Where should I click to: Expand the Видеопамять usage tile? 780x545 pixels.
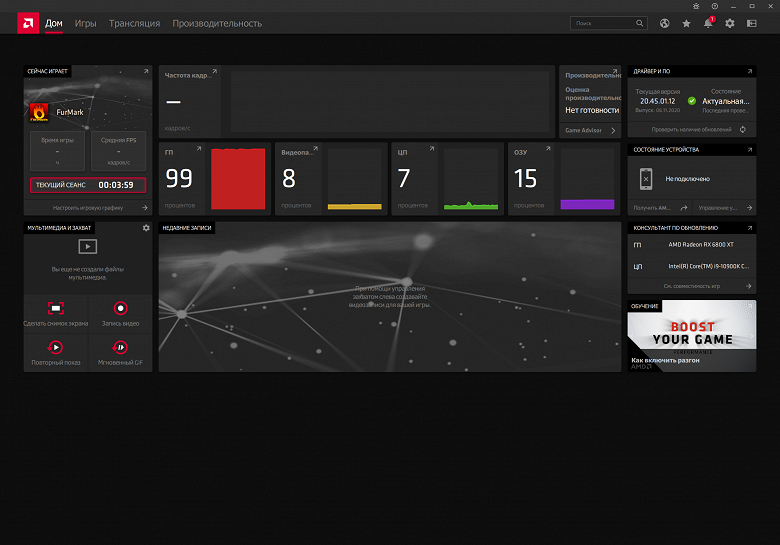tap(315, 149)
